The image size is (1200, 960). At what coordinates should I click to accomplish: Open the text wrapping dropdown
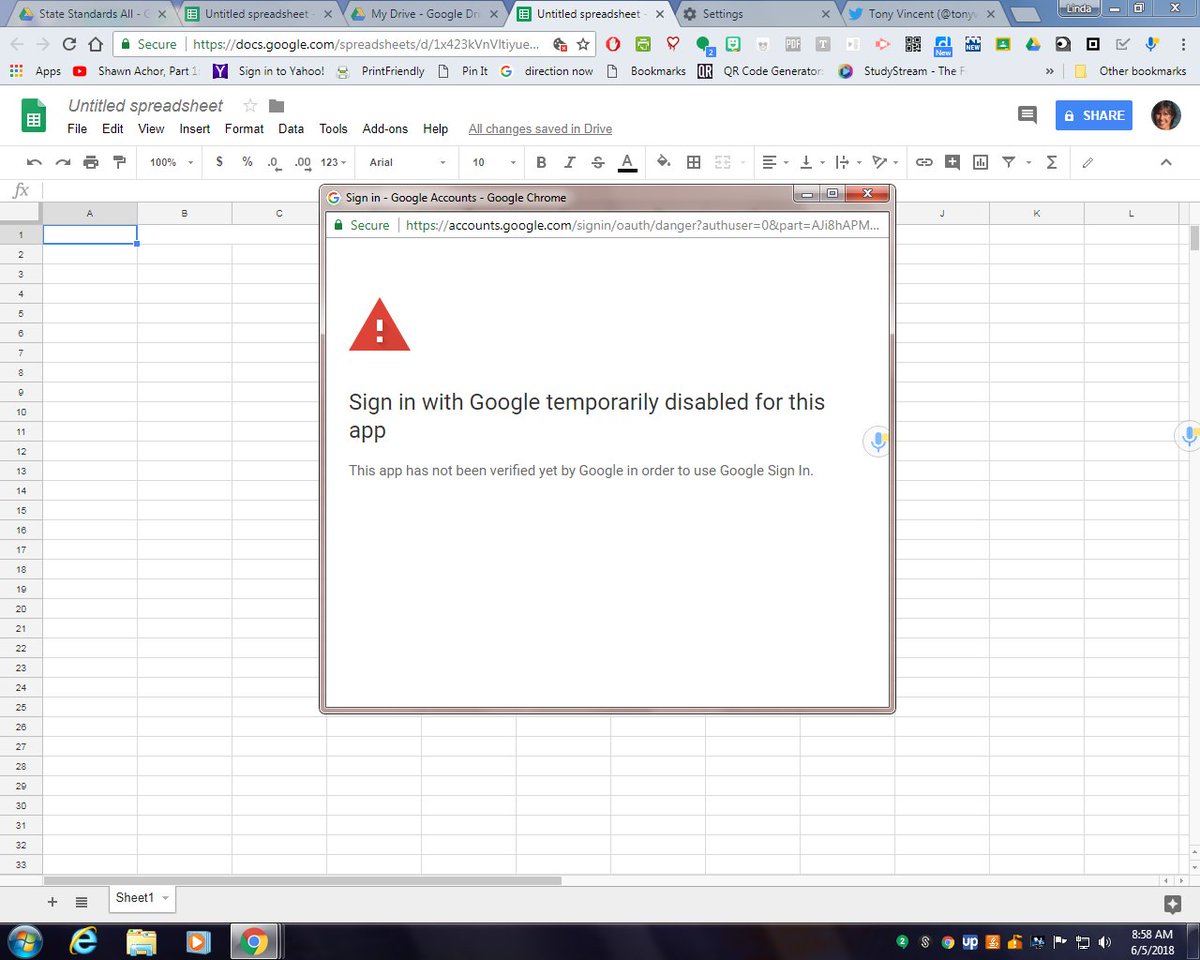(x=847, y=162)
